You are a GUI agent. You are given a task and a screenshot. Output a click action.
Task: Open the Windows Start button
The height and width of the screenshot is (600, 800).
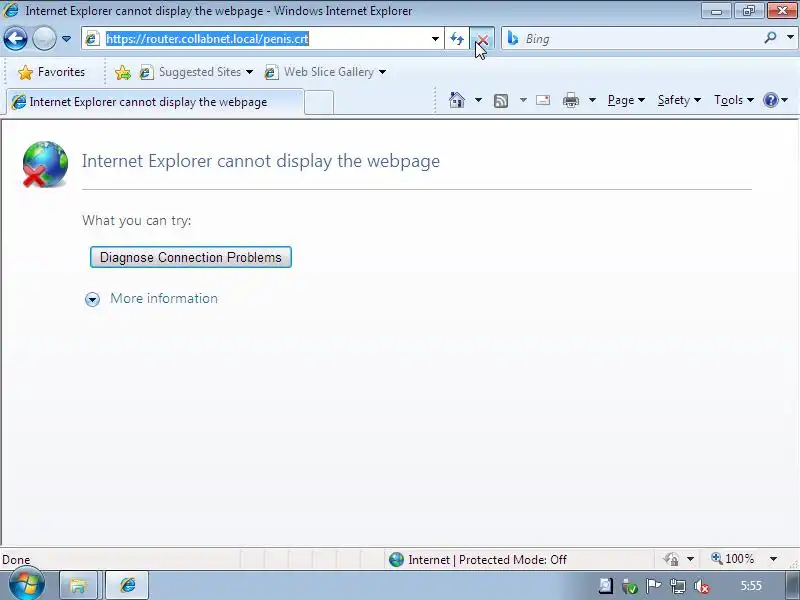26,584
